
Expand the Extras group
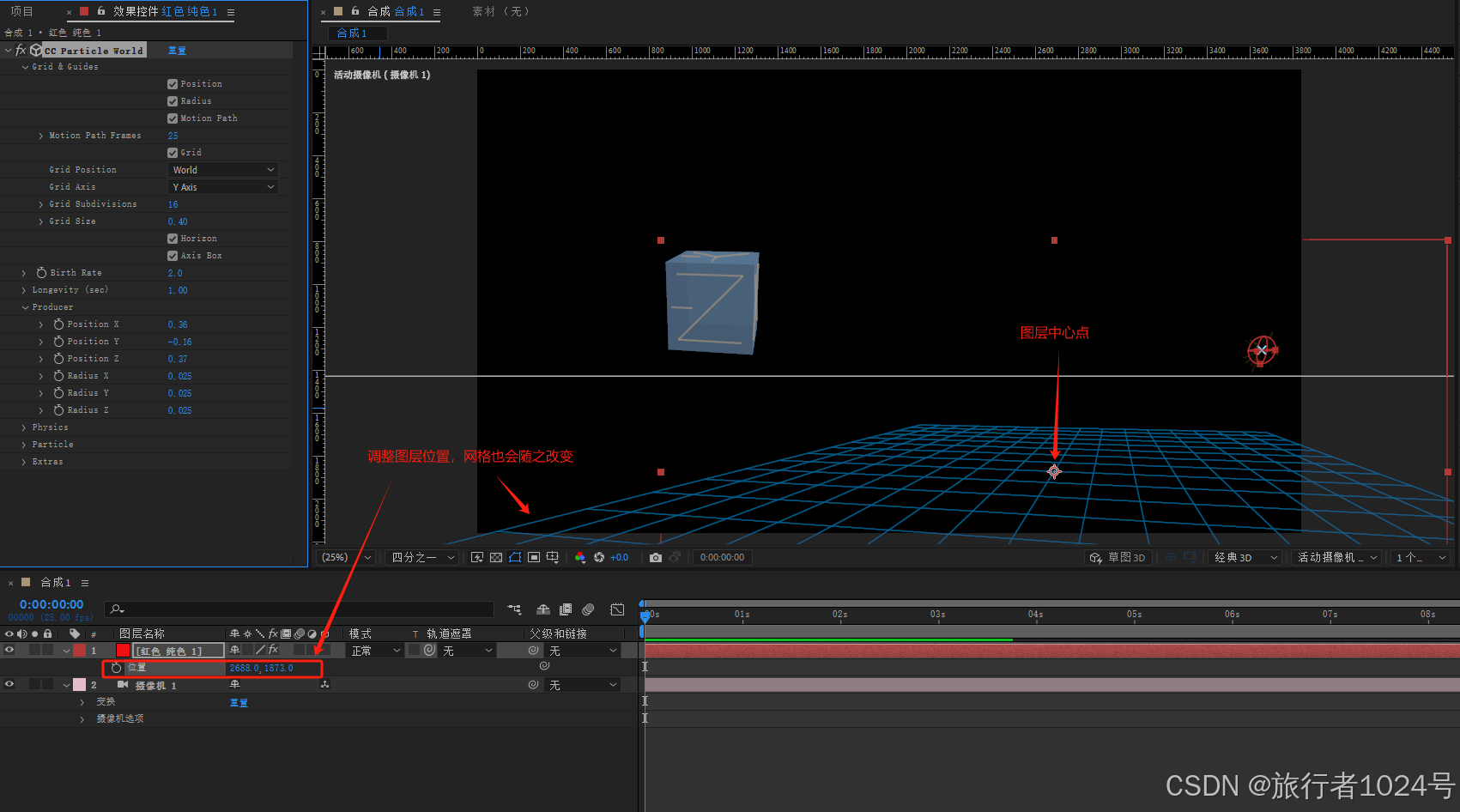click(x=24, y=462)
